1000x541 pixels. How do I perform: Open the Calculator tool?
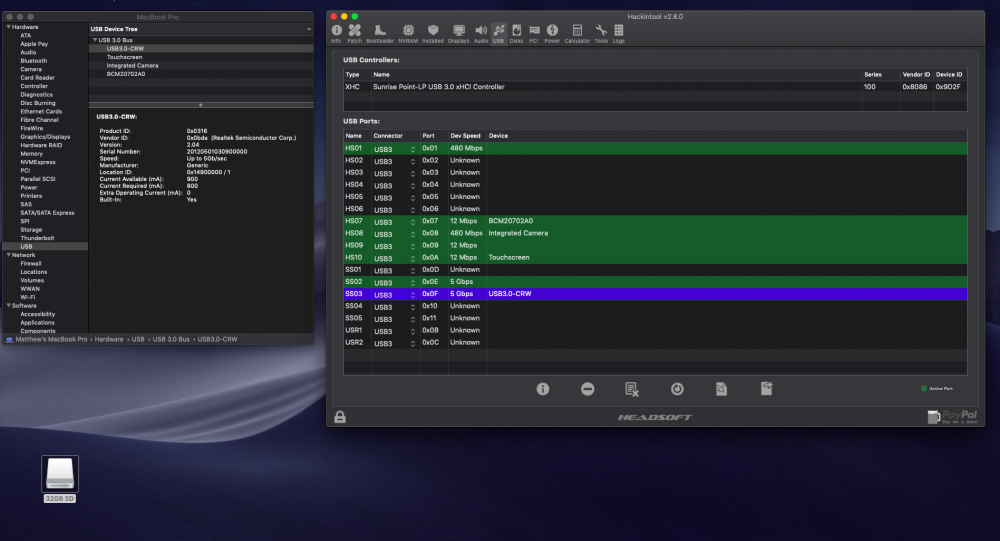[x=577, y=34]
